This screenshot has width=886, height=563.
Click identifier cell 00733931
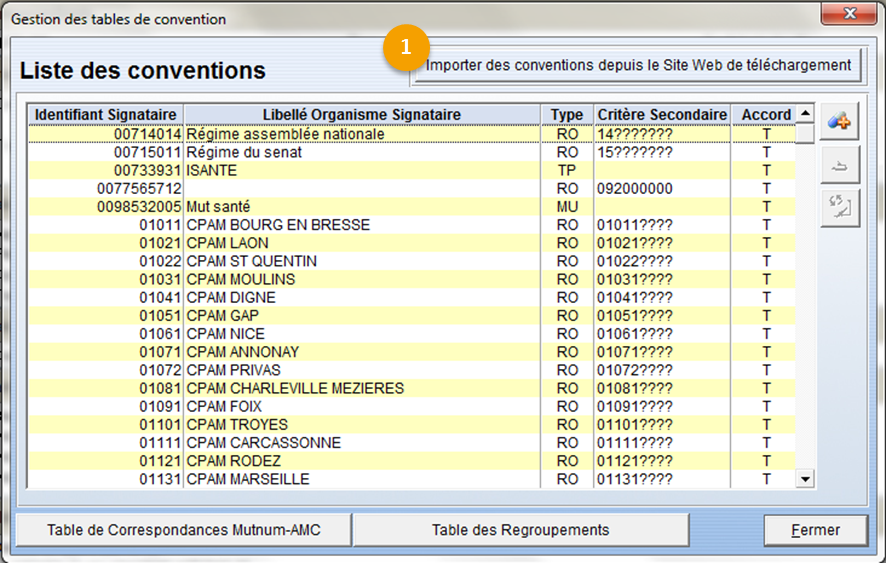pyautogui.click(x=106, y=170)
